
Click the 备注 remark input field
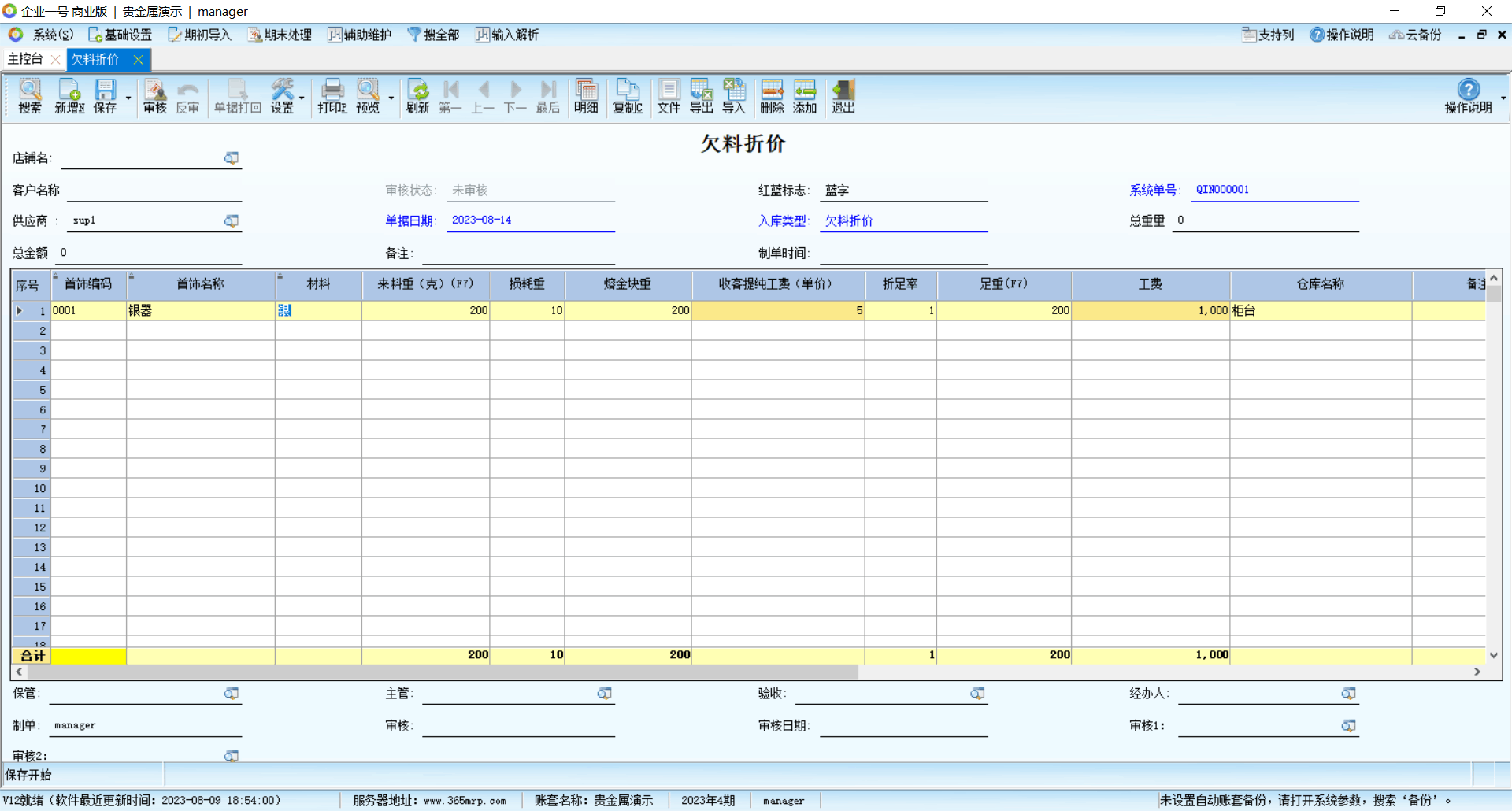518,254
